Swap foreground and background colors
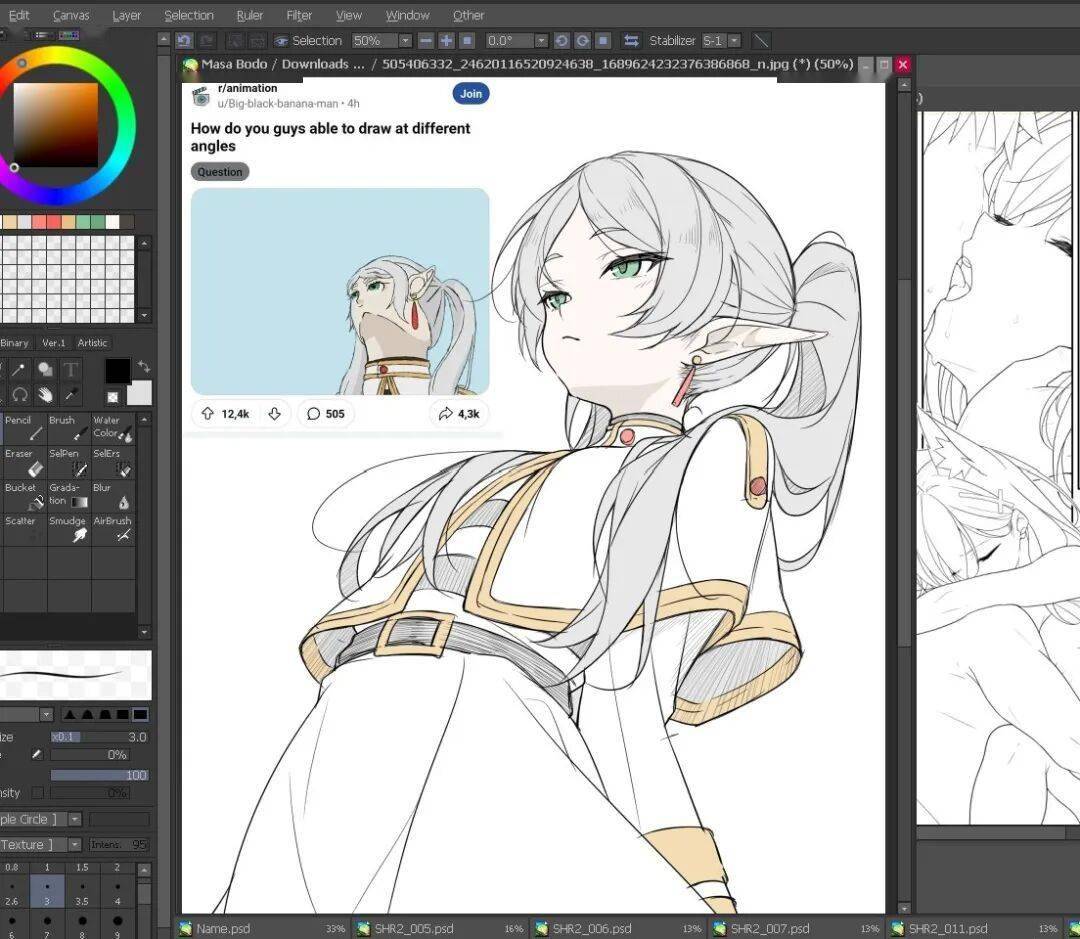Screen dimensions: 1080x939 coord(144,366)
